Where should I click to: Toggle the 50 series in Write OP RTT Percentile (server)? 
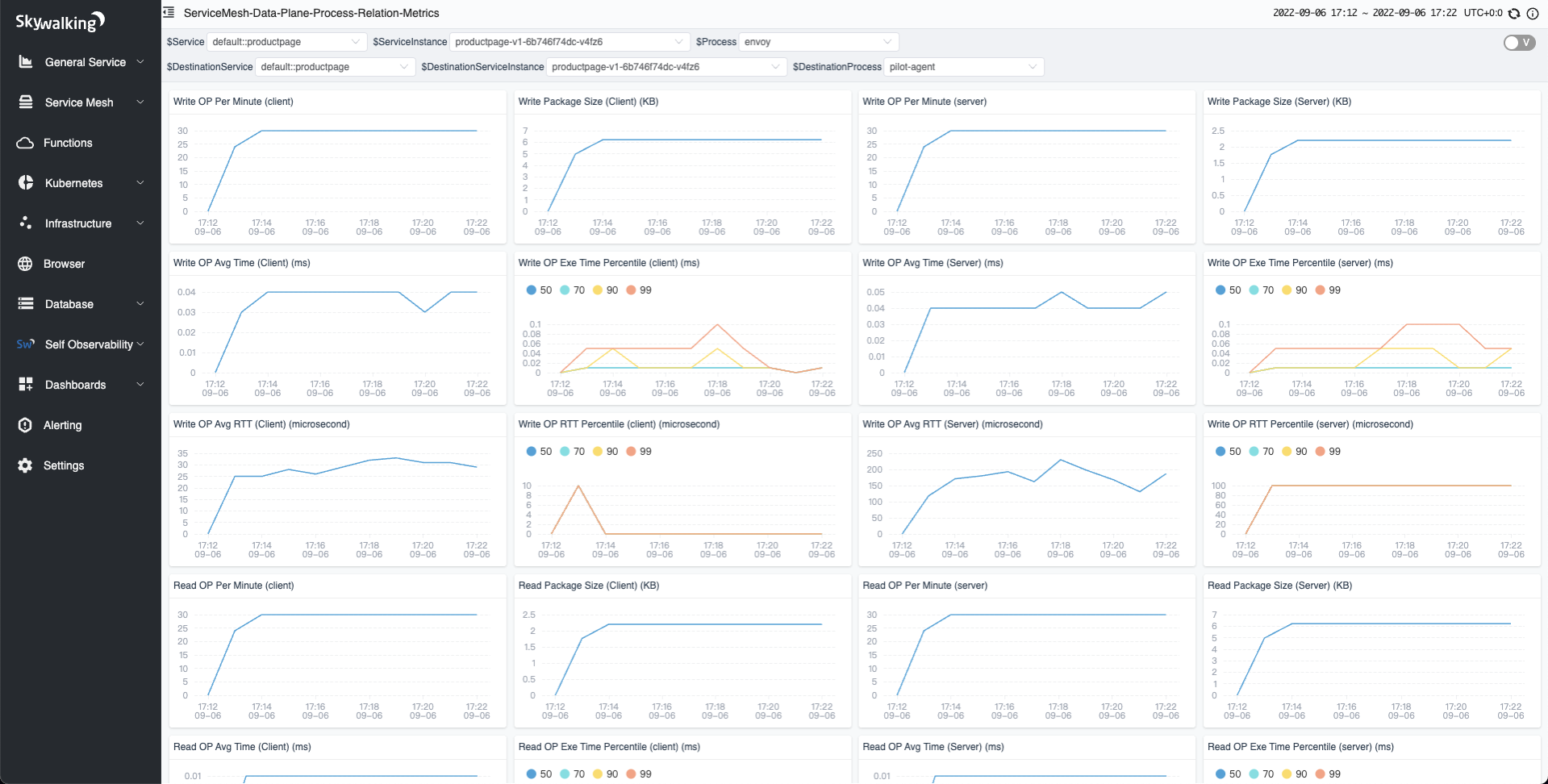(x=1227, y=452)
